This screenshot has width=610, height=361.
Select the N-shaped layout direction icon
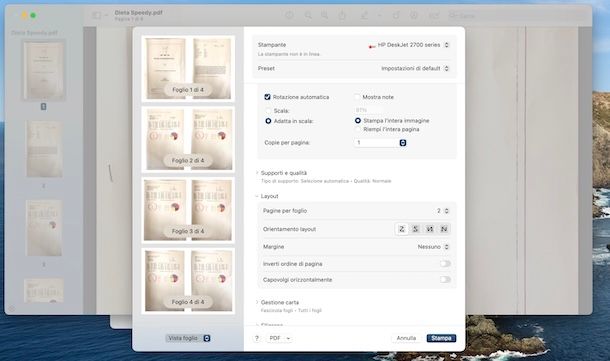click(x=443, y=229)
